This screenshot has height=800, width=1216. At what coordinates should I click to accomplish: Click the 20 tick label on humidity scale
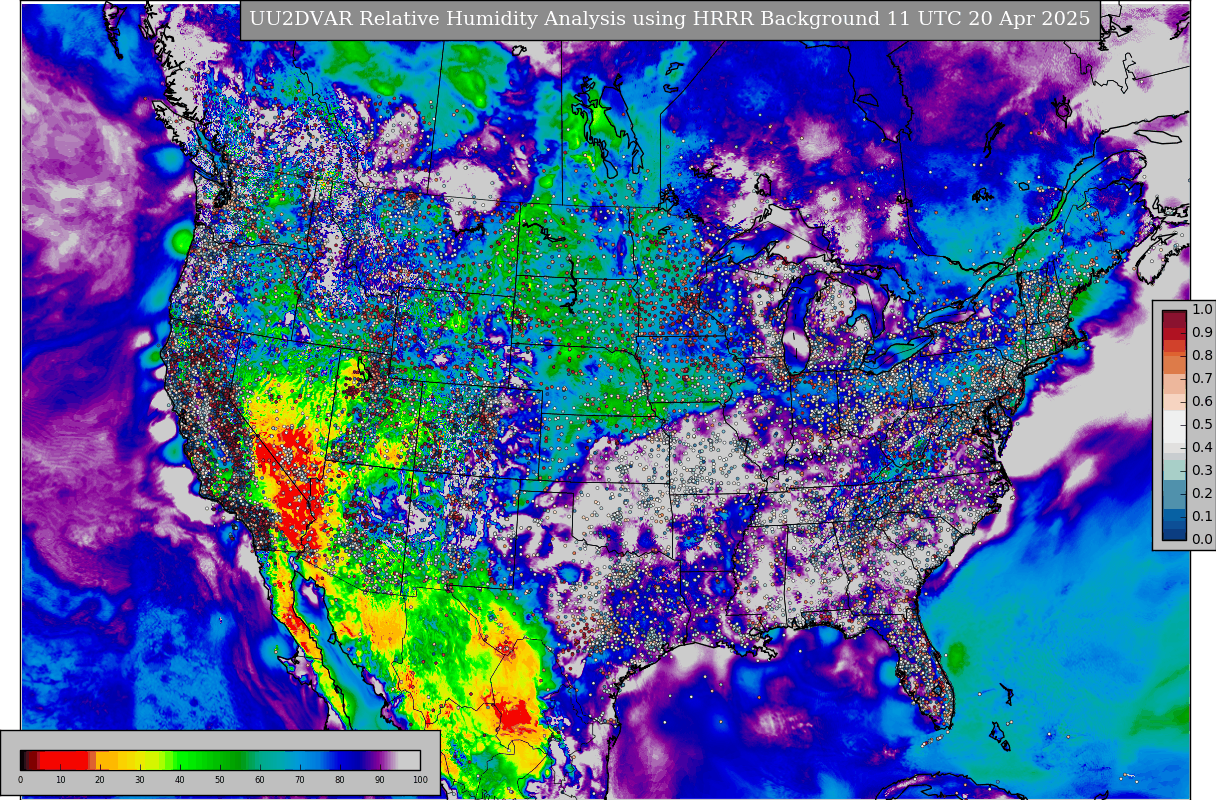point(100,780)
